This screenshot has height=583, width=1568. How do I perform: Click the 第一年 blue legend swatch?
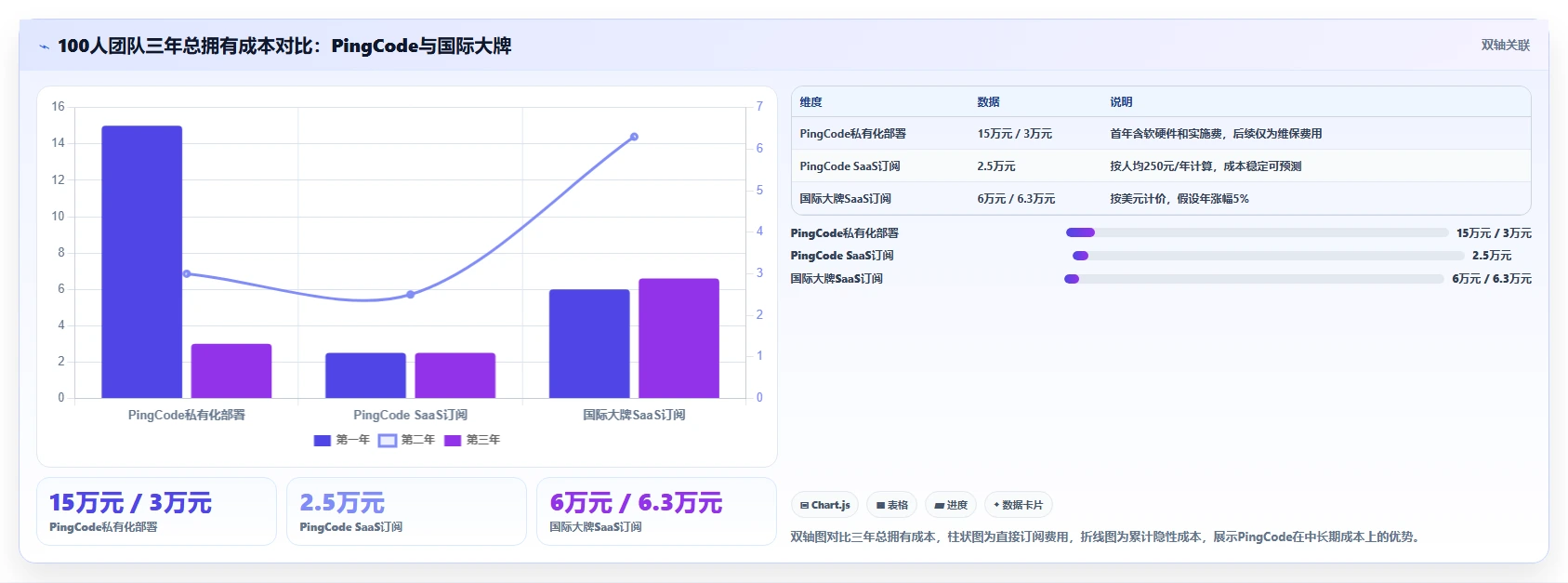coord(323,441)
